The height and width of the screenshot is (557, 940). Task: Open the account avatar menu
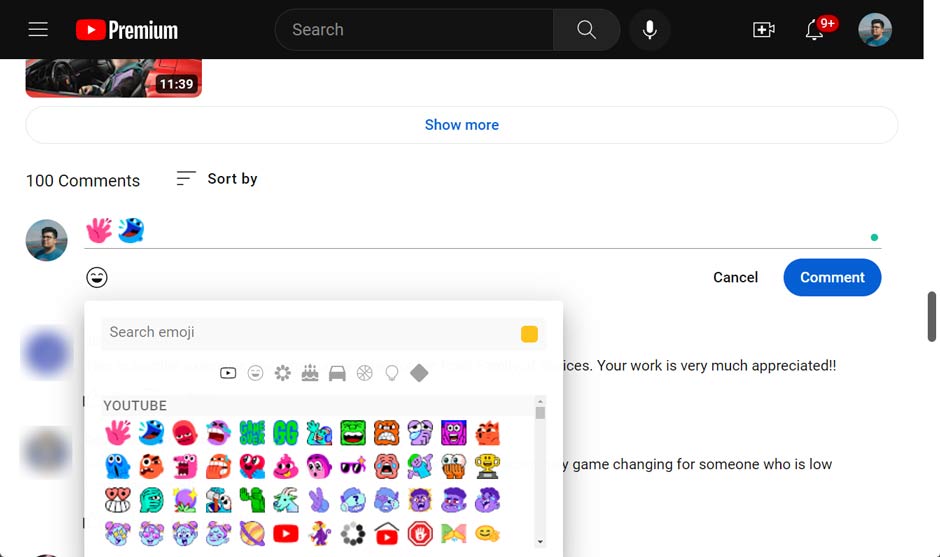pyautogui.click(x=875, y=30)
